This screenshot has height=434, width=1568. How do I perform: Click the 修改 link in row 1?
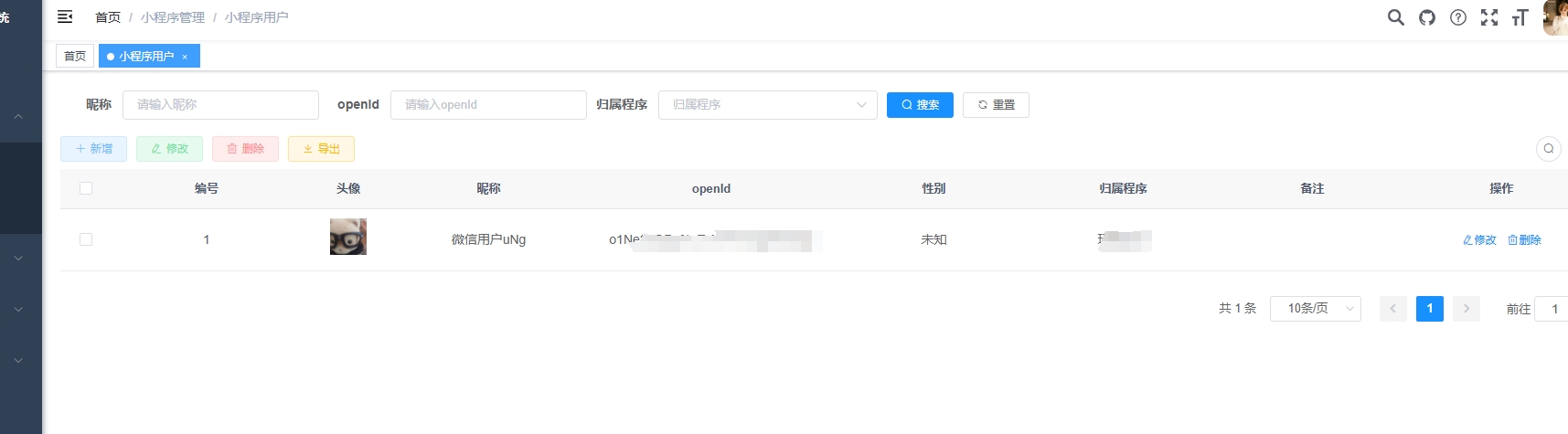pos(1479,239)
